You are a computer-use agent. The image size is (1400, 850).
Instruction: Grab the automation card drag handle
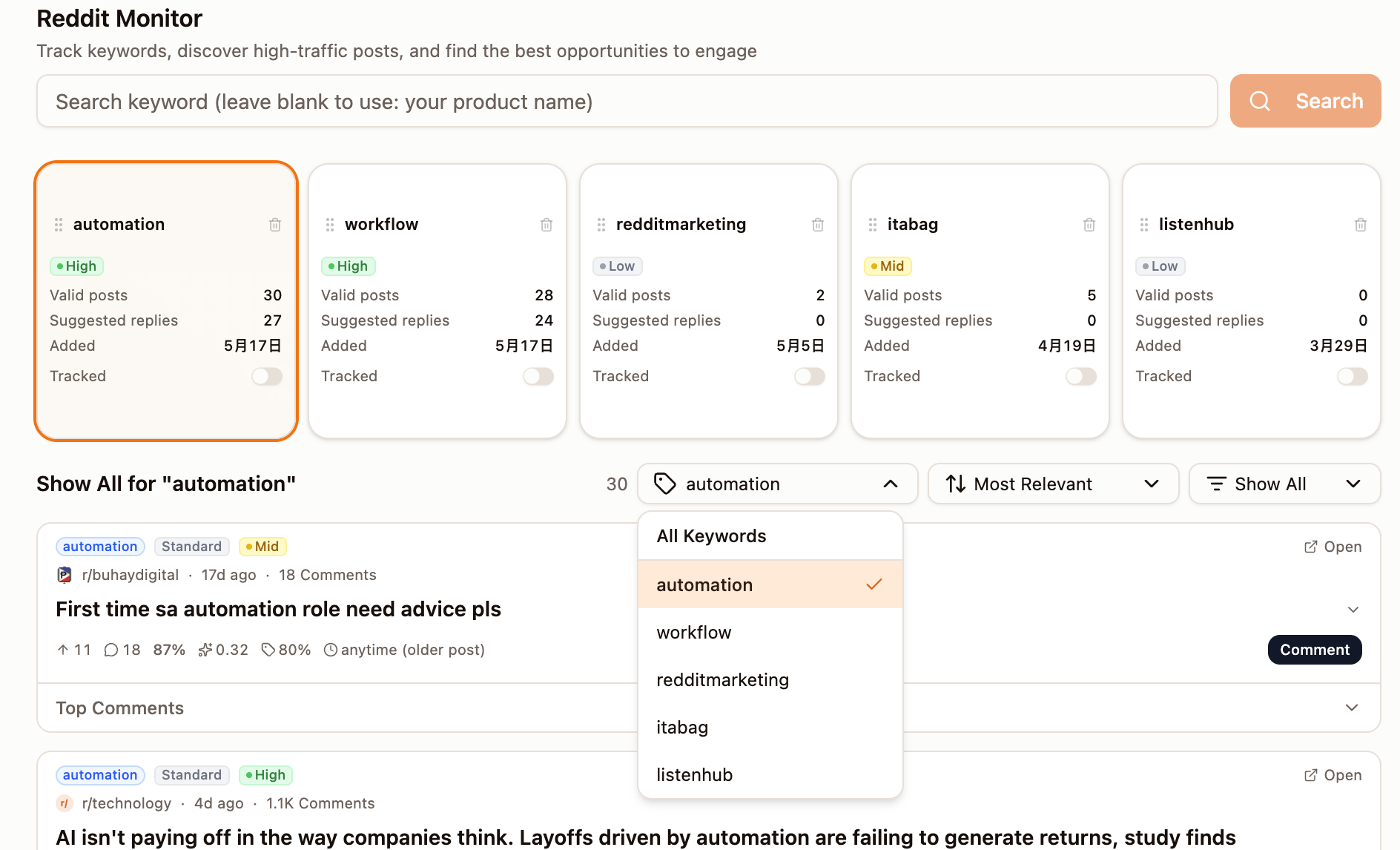pyautogui.click(x=59, y=225)
